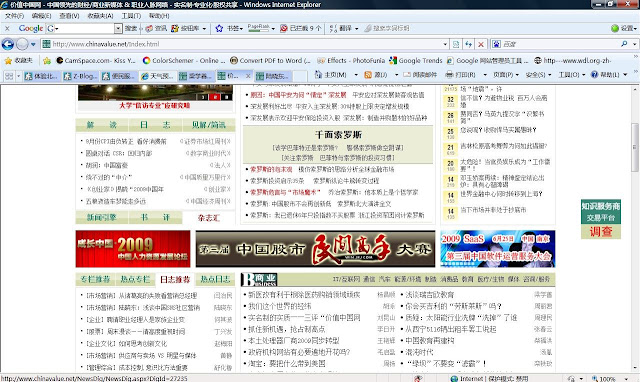This screenshot has width=640, height=382.
Task: Click the 中国股市民间高手大赛 banner
Action: point(315,249)
